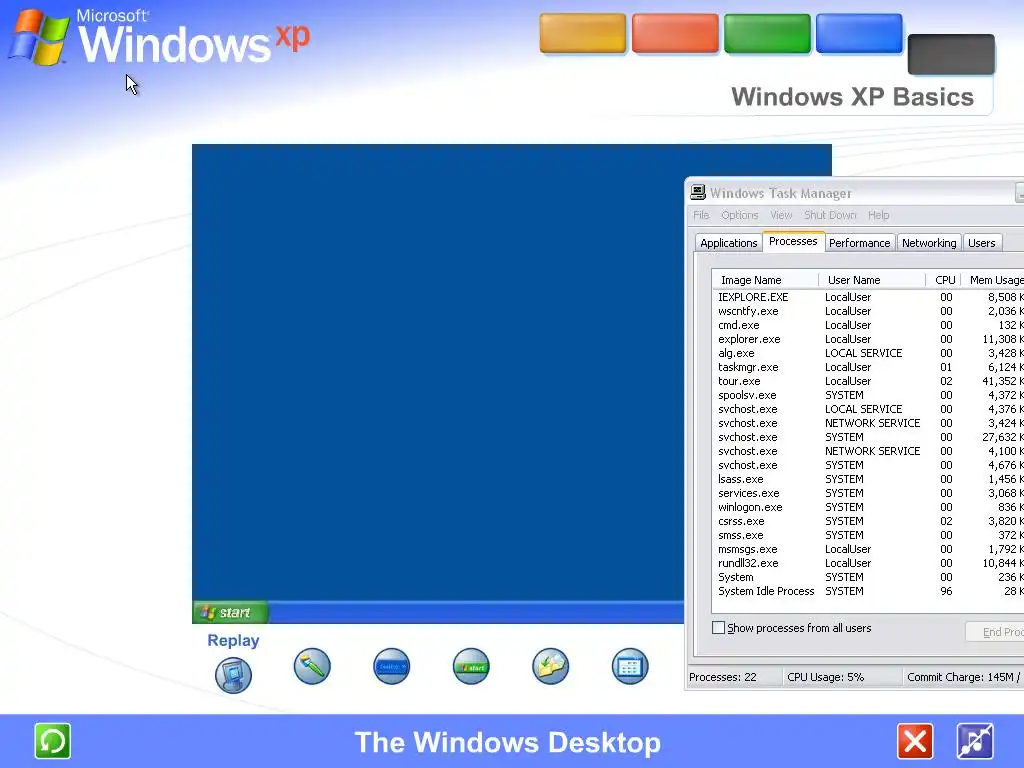
Task: Click the Replay label
Action: 233,641
